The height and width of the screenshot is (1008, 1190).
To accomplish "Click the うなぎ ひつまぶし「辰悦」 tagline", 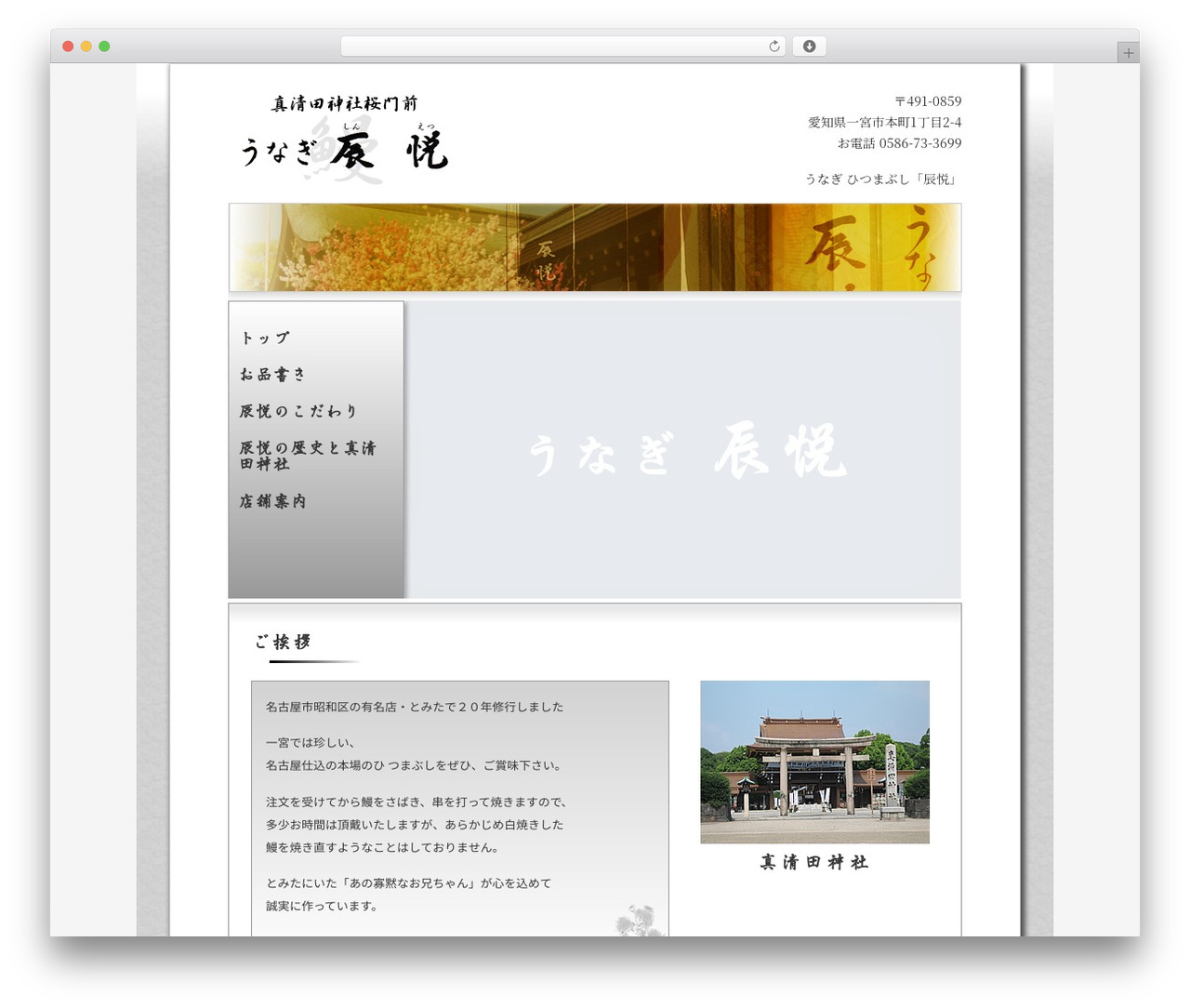I will (x=882, y=179).
